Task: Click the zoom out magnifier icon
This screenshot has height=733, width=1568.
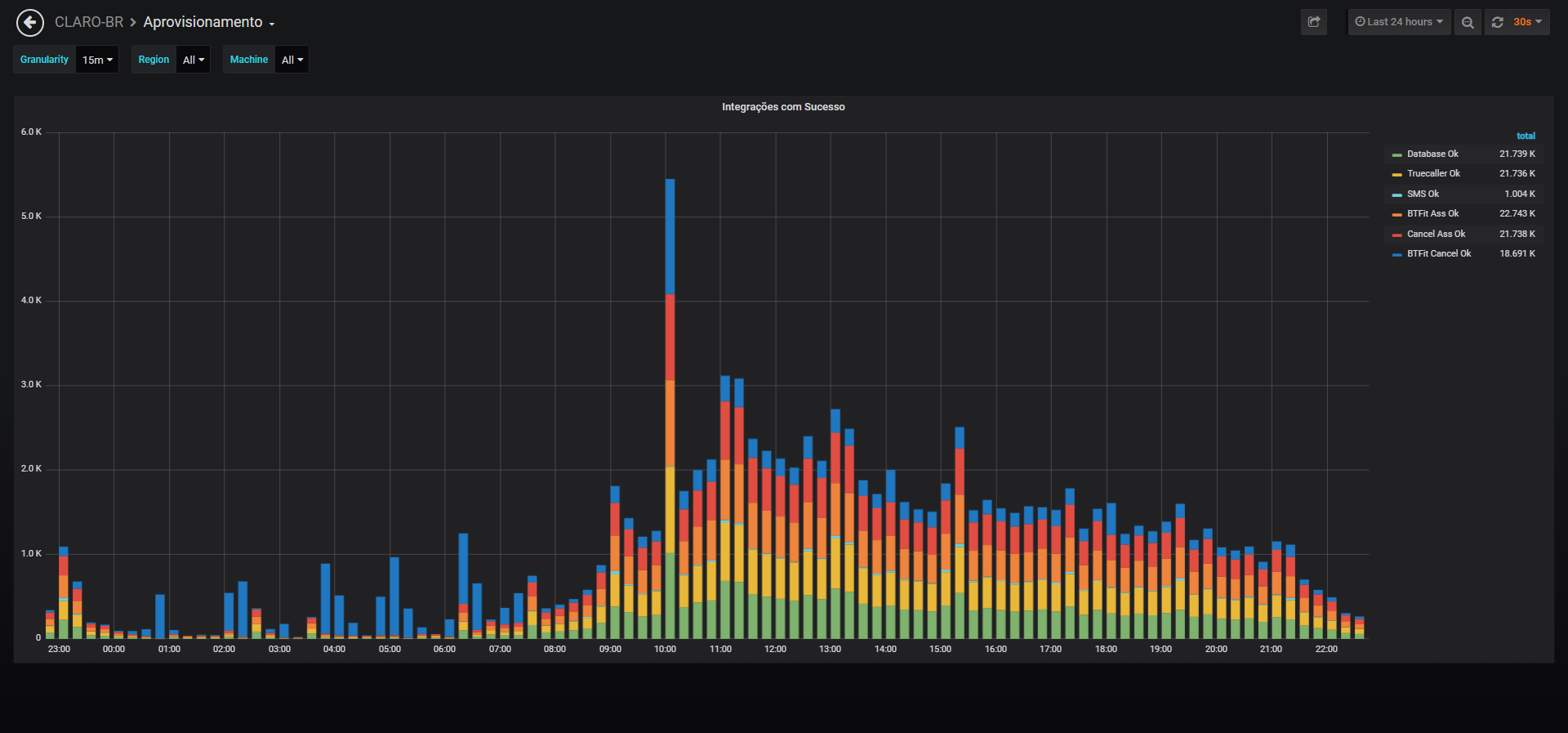Action: [1468, 22]
